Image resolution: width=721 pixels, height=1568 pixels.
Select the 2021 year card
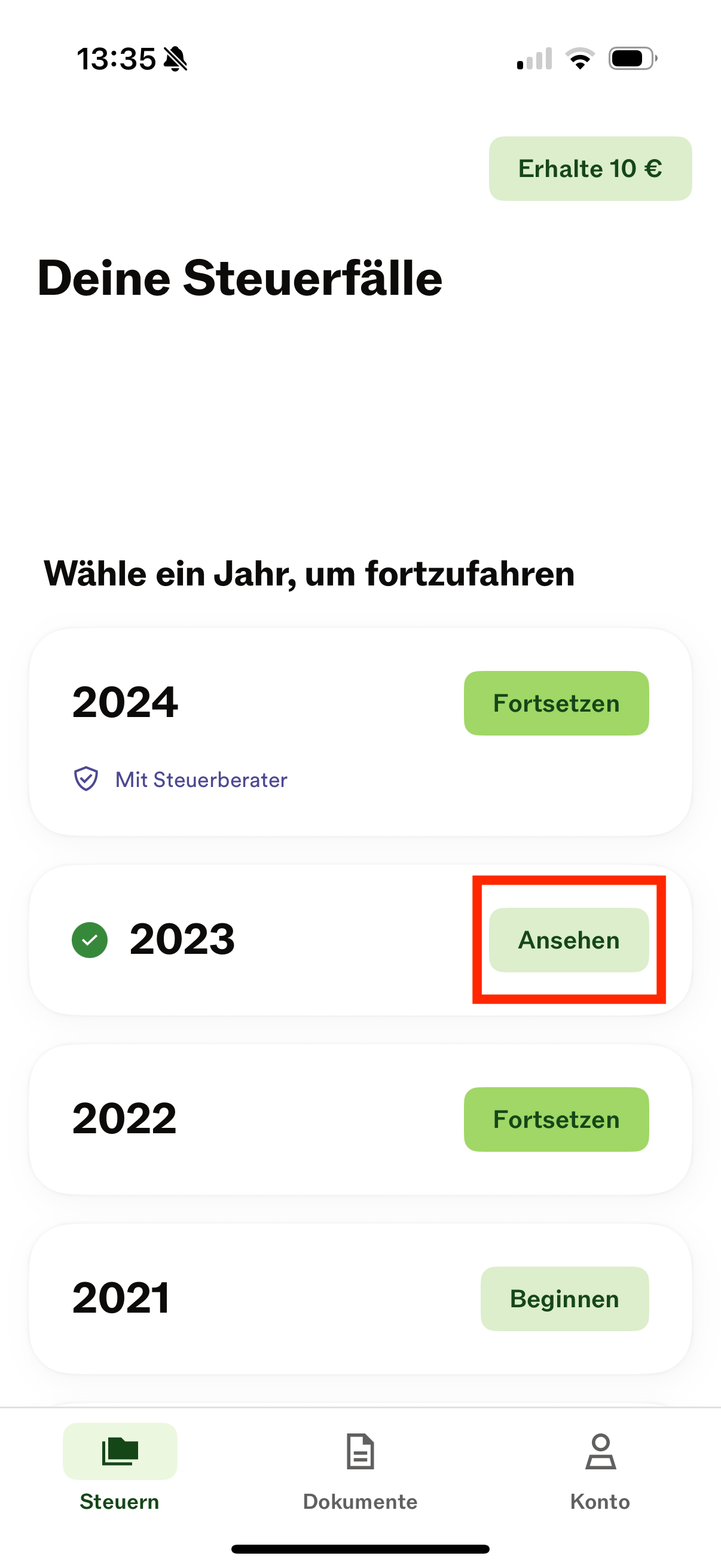360,1299
